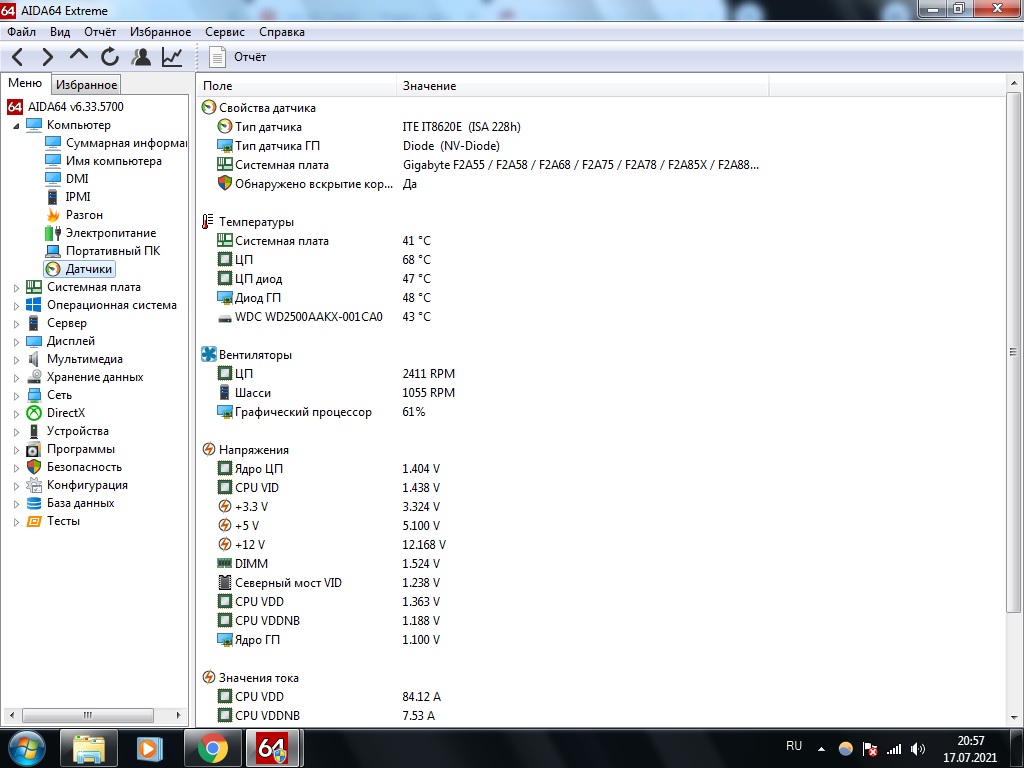Image resolution: width=1024 pixels, height=768 pixels.
Task: Open the graph chart toolbar icon
Action: point(172,57)
